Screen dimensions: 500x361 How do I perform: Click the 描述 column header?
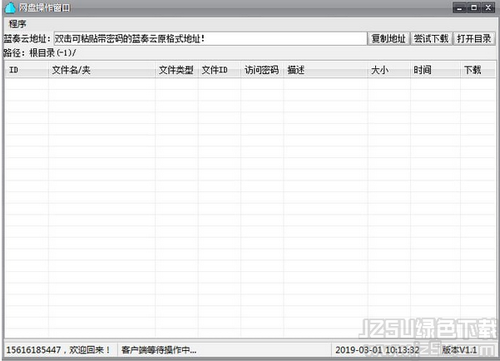pos(326,70)
